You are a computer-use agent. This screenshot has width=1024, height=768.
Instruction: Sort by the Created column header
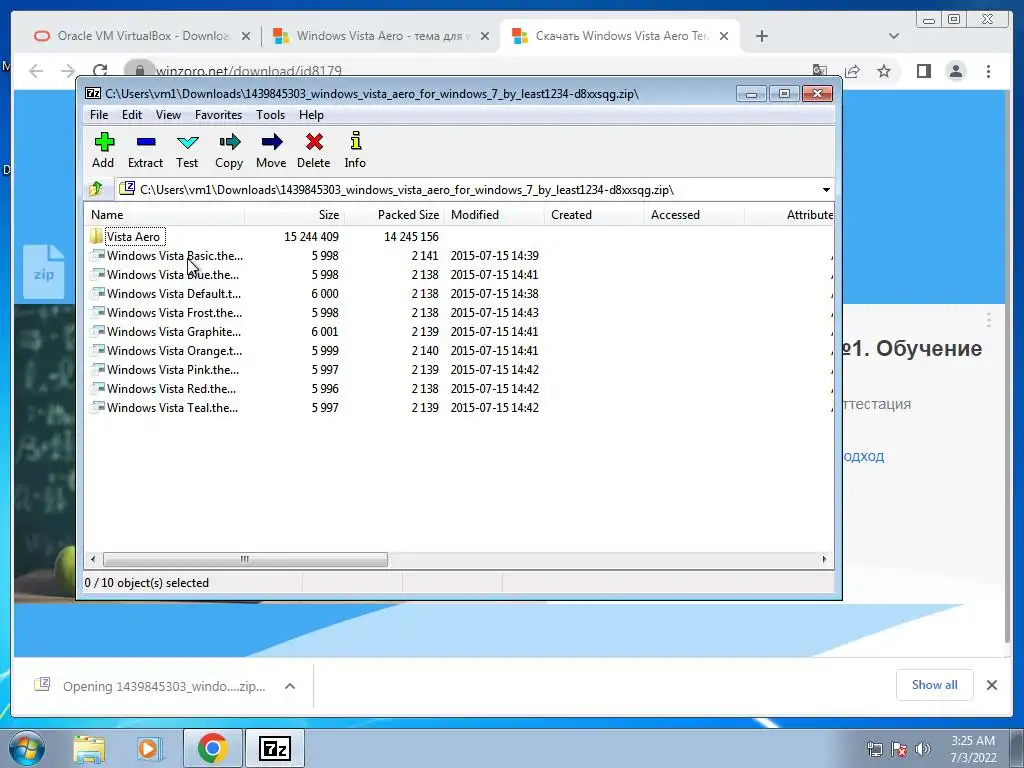coord(594,214)
